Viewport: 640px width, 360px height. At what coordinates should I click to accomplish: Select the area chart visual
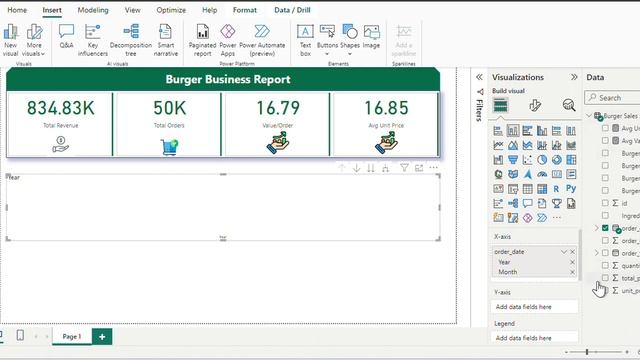point(513,145)
